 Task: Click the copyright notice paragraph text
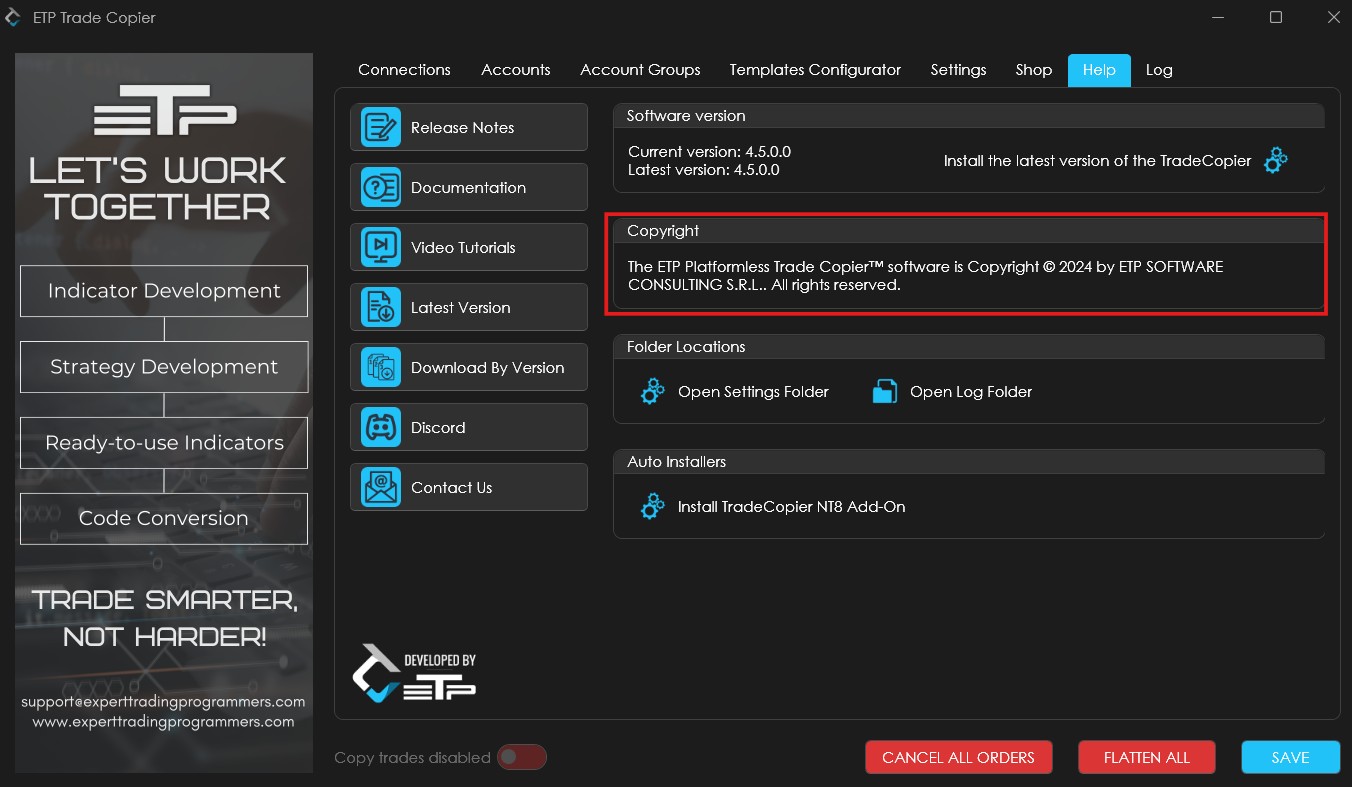(x=925, y=276)
